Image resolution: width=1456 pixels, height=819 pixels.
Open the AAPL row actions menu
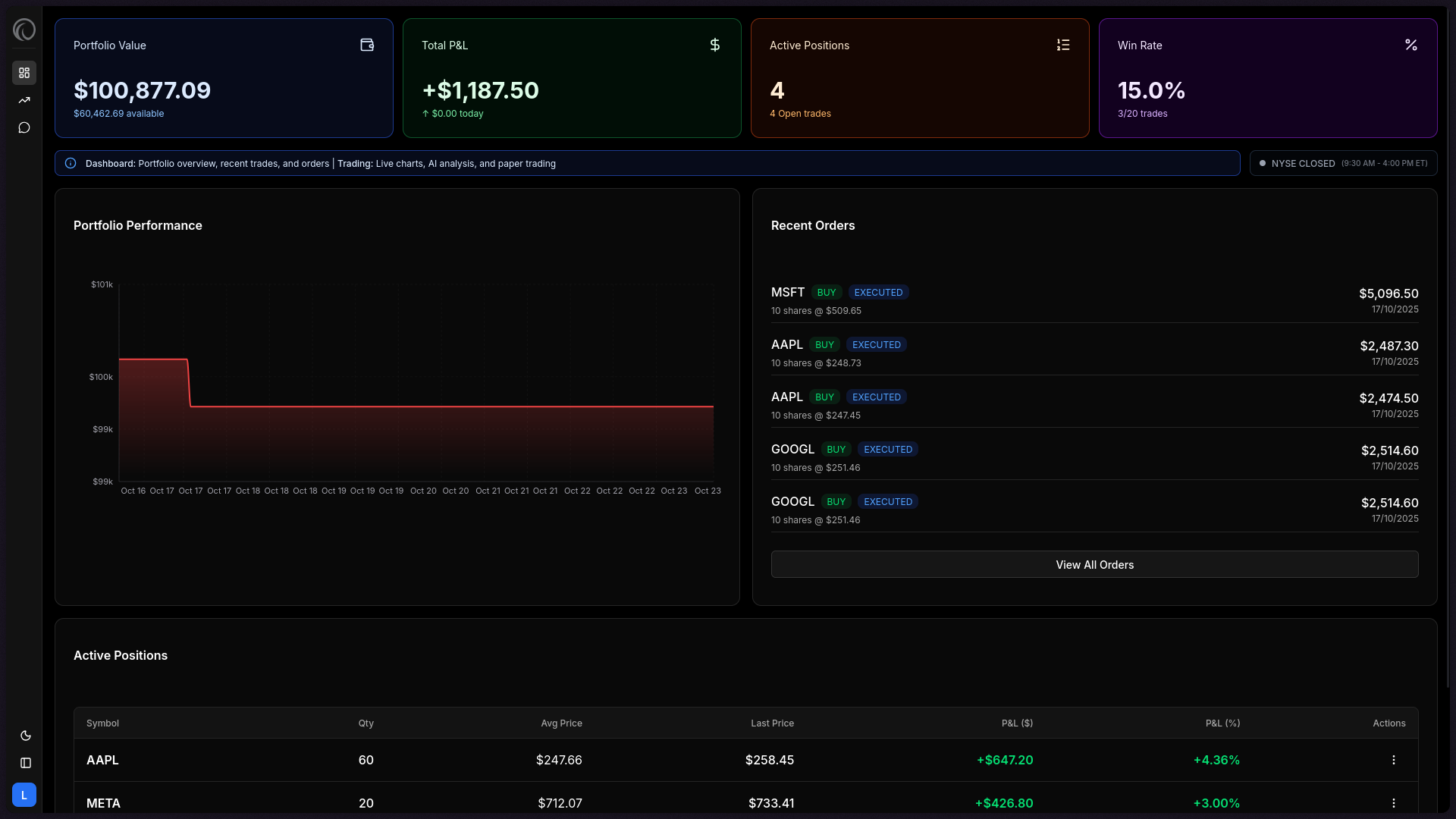pos(1393,760)
